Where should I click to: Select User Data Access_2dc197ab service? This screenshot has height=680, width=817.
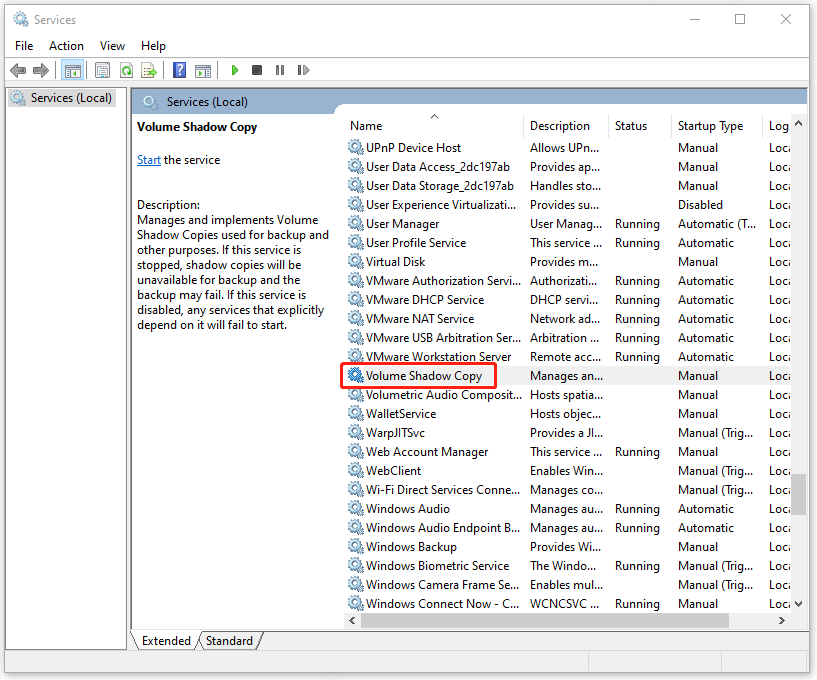click(x=568, y=167)
